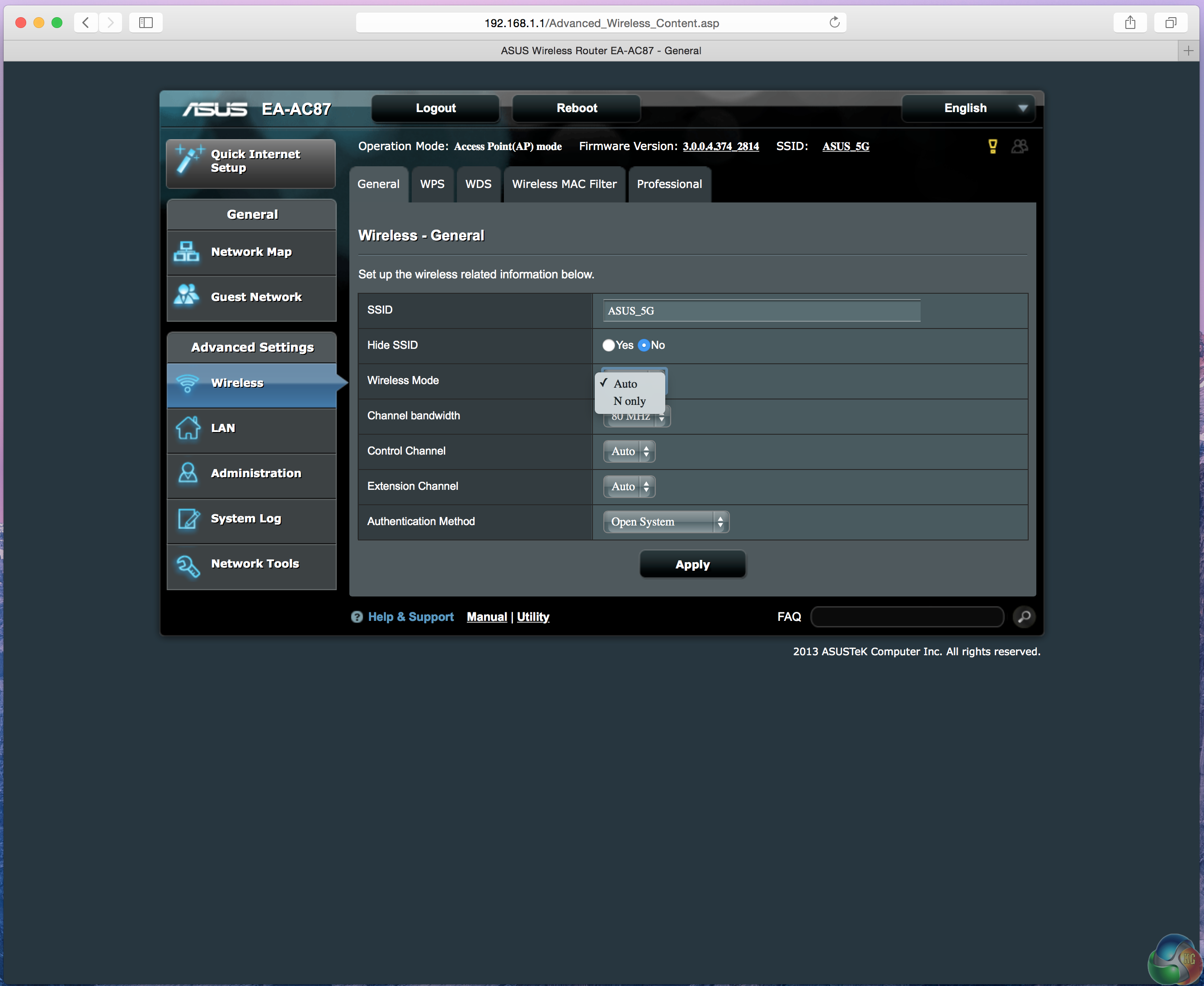Open Guest Network via its people icon
The height and width of the screenshot is (986, 1204).
[x=186, y=296]
